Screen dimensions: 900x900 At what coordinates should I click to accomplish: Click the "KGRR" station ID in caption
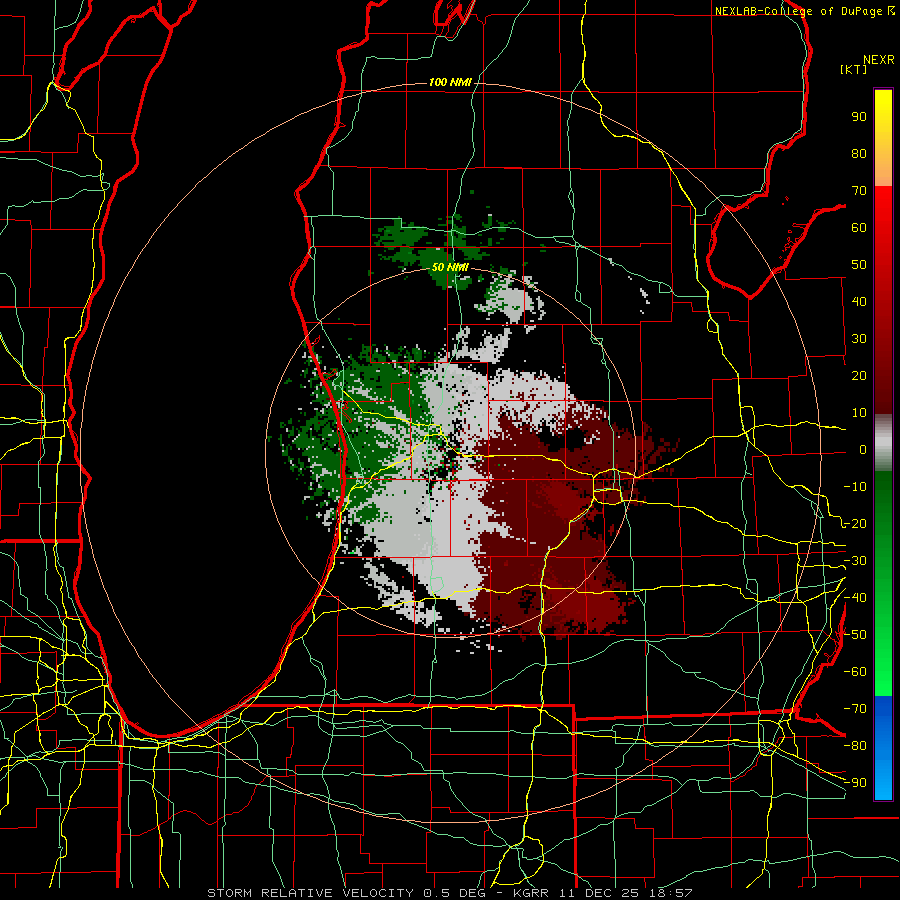coord(530,893)
